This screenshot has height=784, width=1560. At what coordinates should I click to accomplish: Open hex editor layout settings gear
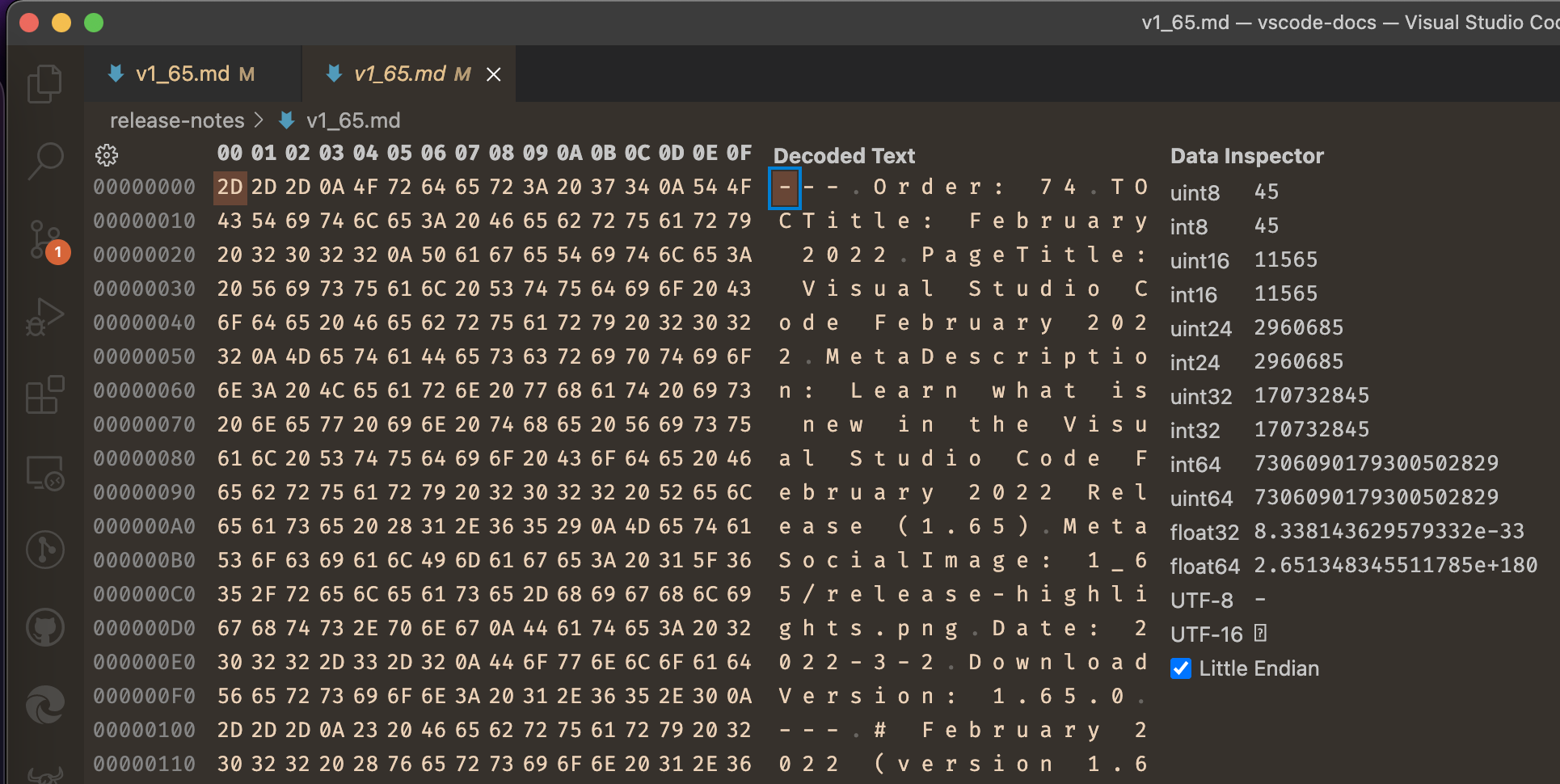tap(107, 155)
